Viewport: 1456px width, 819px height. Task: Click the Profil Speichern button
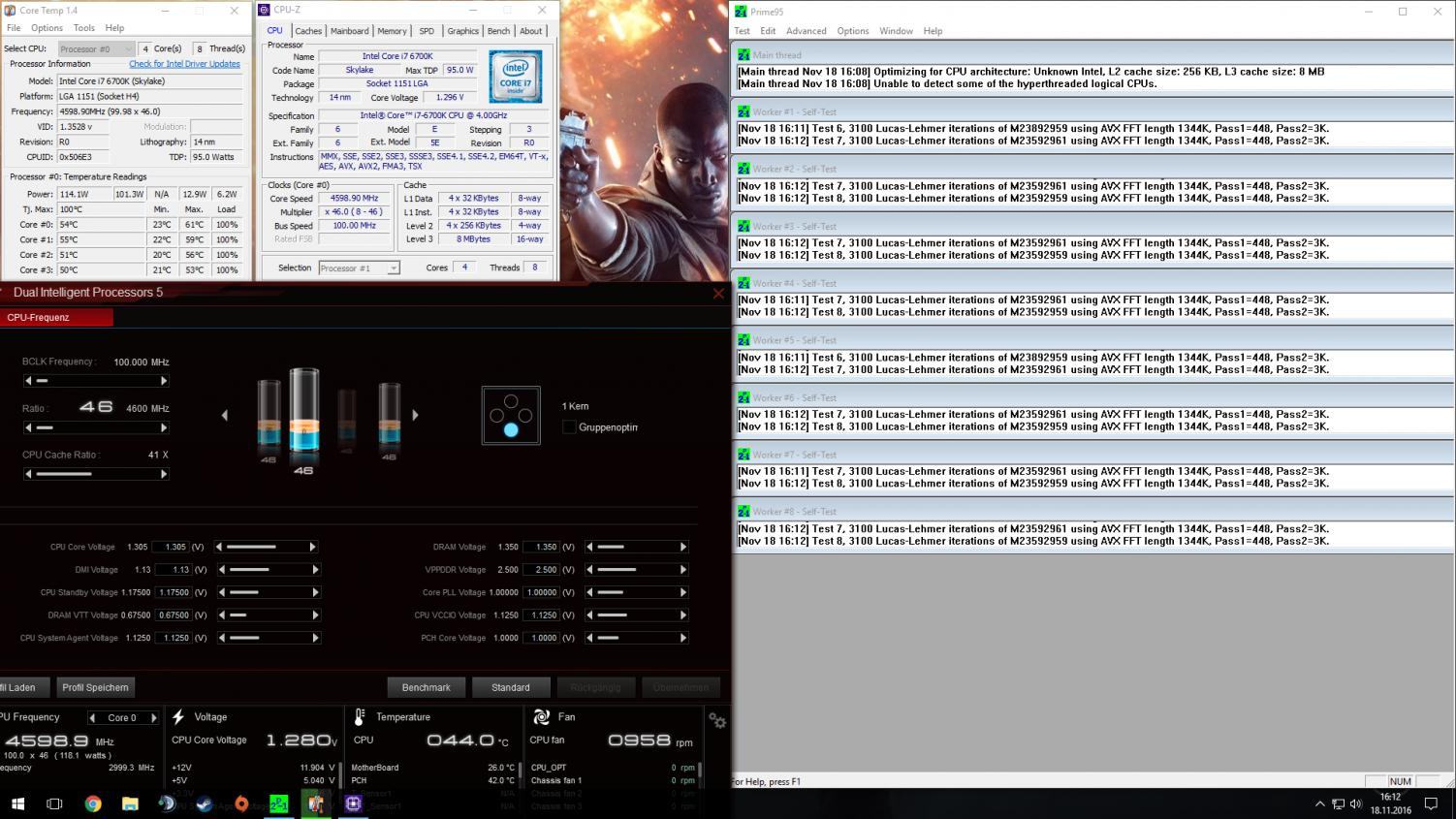click(x=95, y=687)
